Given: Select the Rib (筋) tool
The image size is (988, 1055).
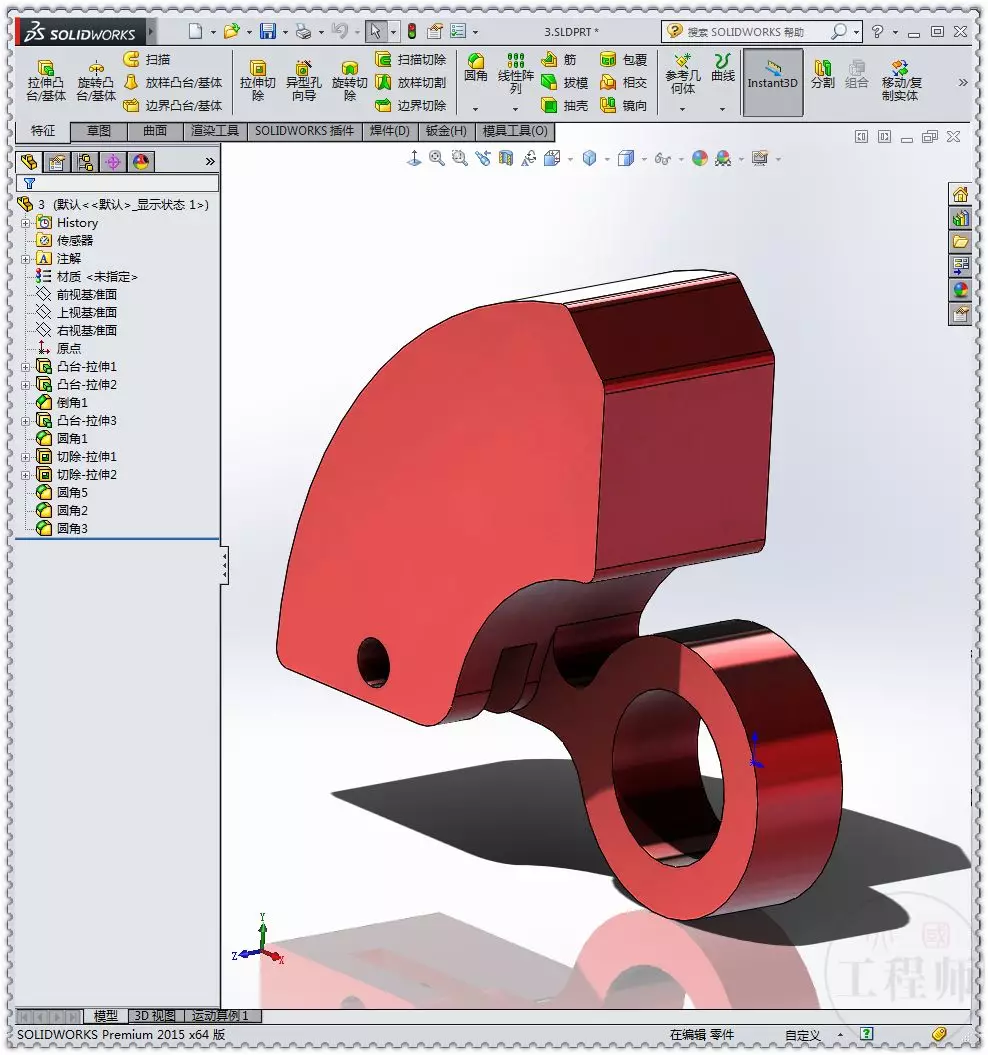Looking at the screenshot, I should (559, 59).
